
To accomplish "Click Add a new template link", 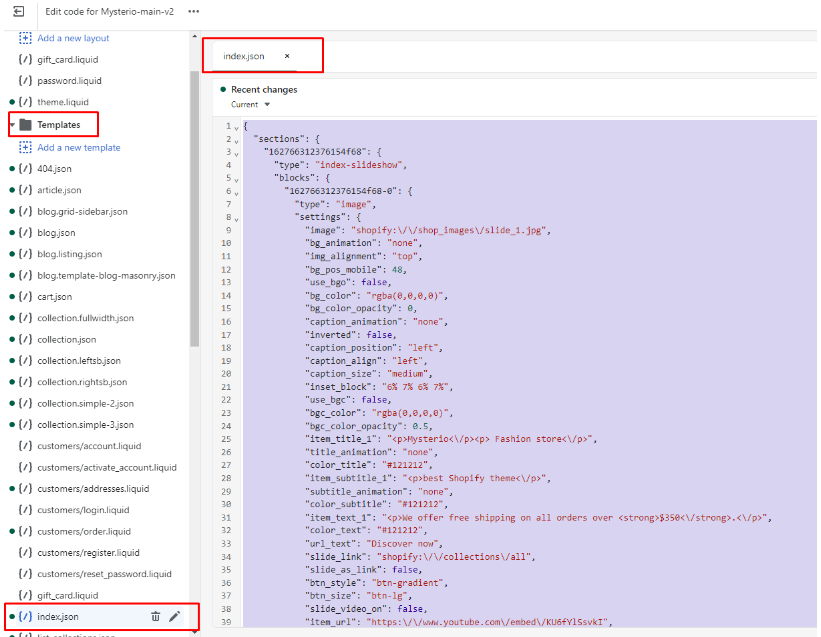I will pyautogui.click(x=79, y=148).
